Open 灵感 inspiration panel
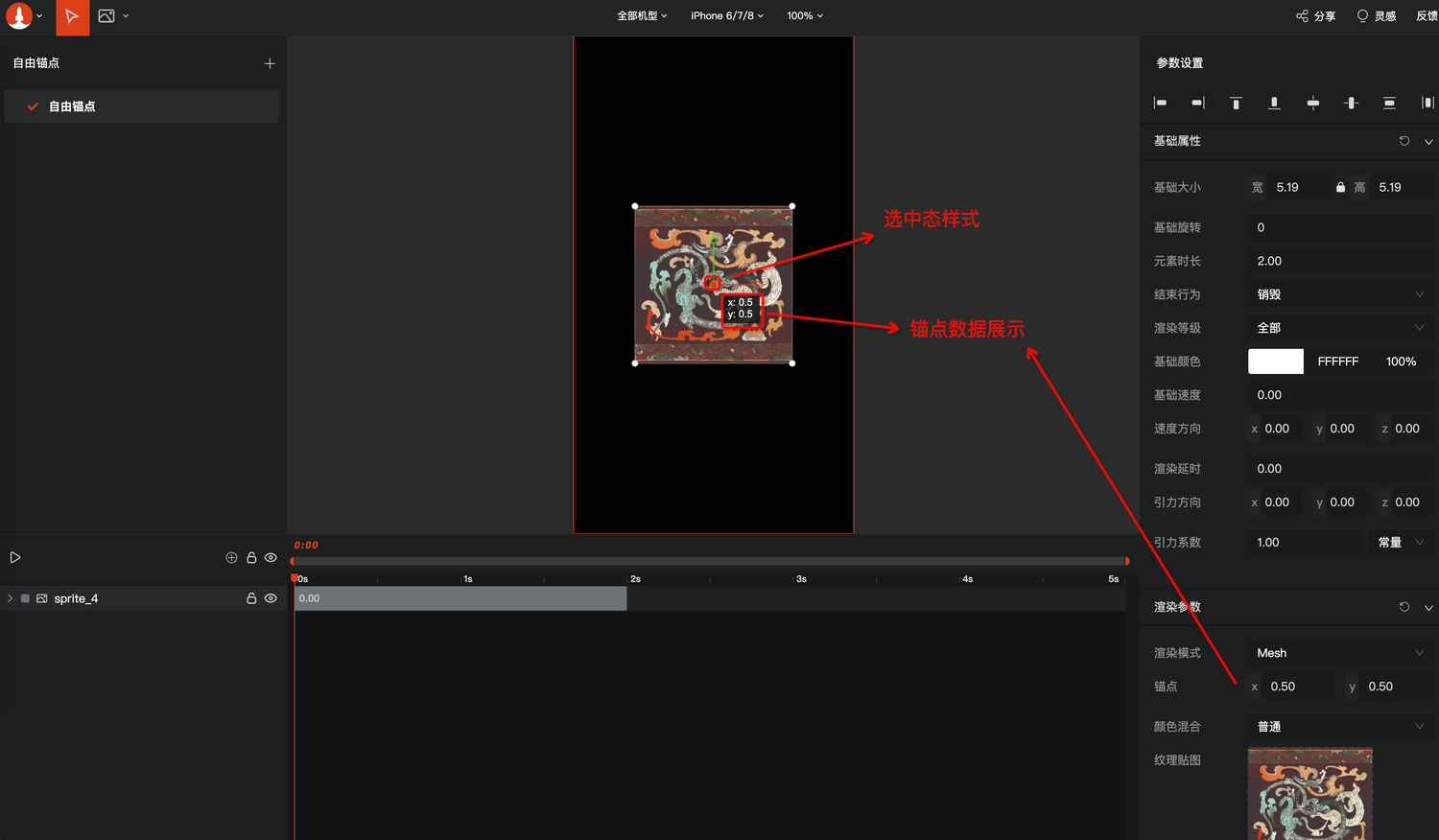 click(1376, 16)
